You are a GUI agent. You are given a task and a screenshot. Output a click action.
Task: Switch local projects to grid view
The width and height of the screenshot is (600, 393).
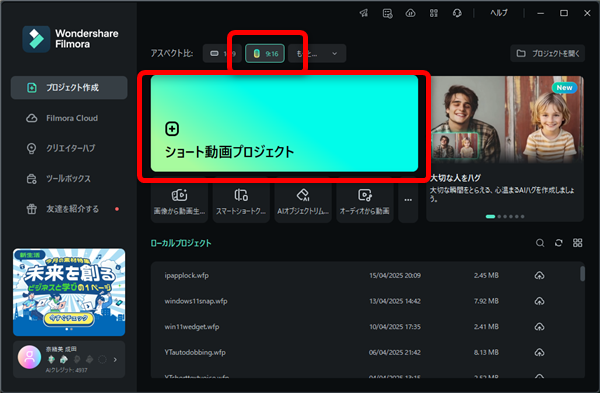click(x=577, y=243)
